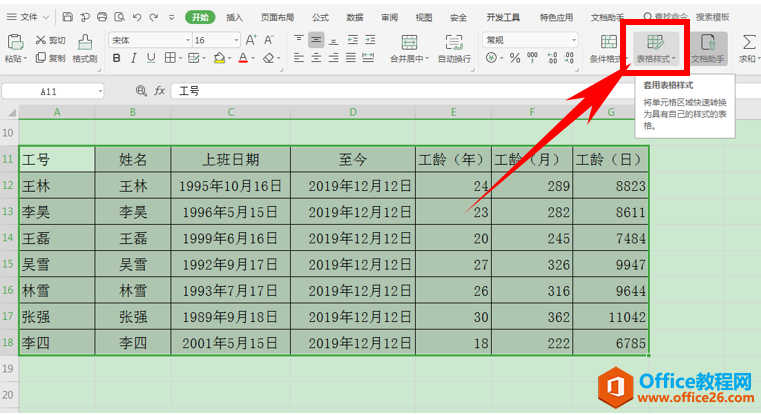Click the decrease decimal places icon
The width and height of the screenshot is (761, 415).
569,58
